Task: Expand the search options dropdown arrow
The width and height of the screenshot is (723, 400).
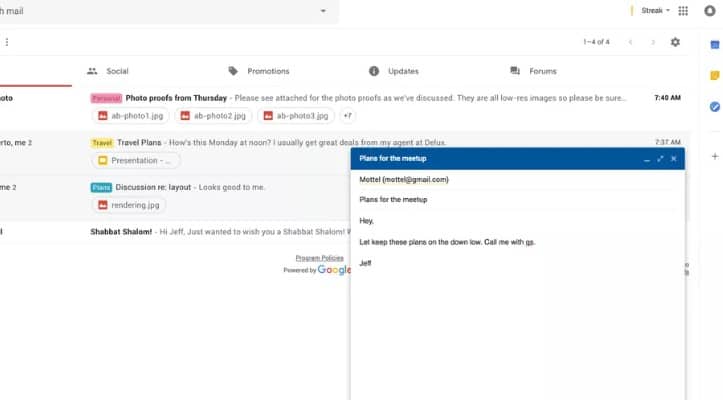Action: [323, 11]
